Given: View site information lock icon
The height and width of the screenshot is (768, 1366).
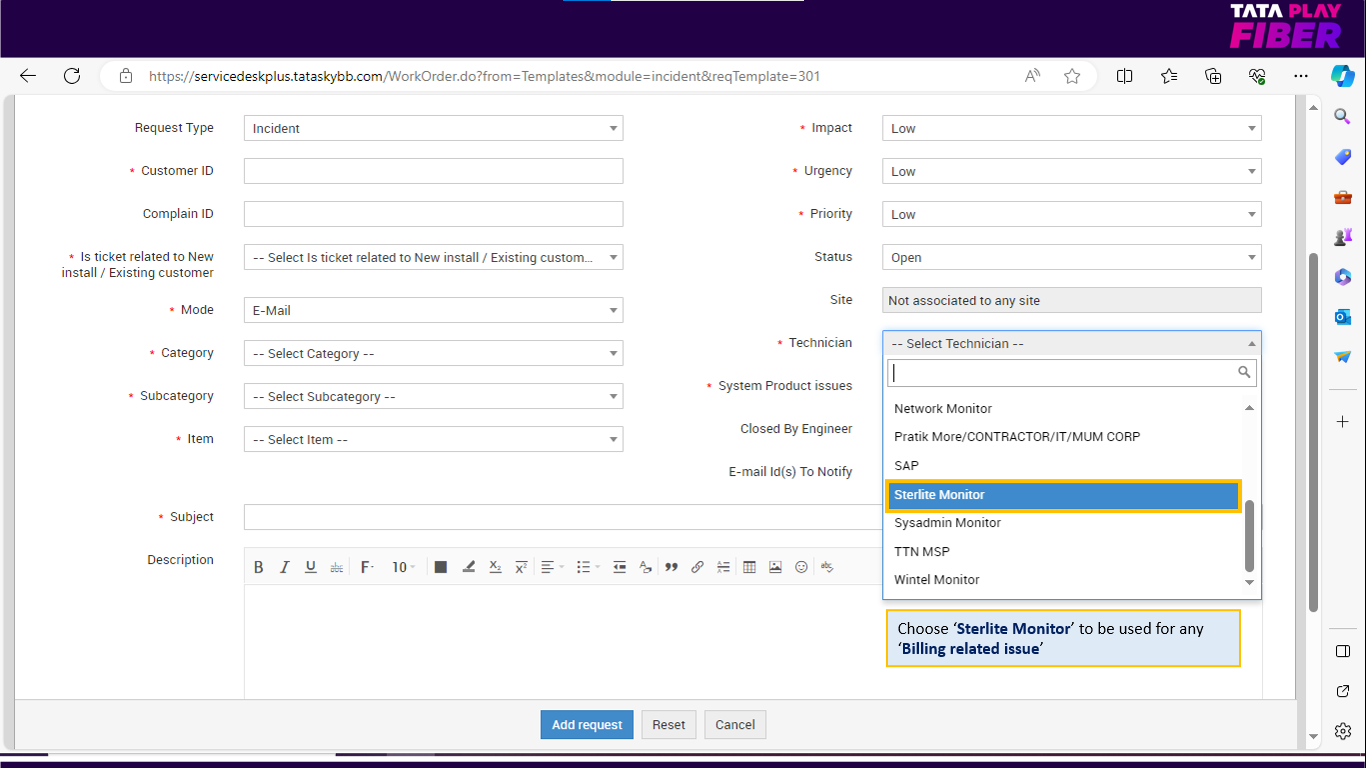Looking at the screenshot, I should click(125, 76).
